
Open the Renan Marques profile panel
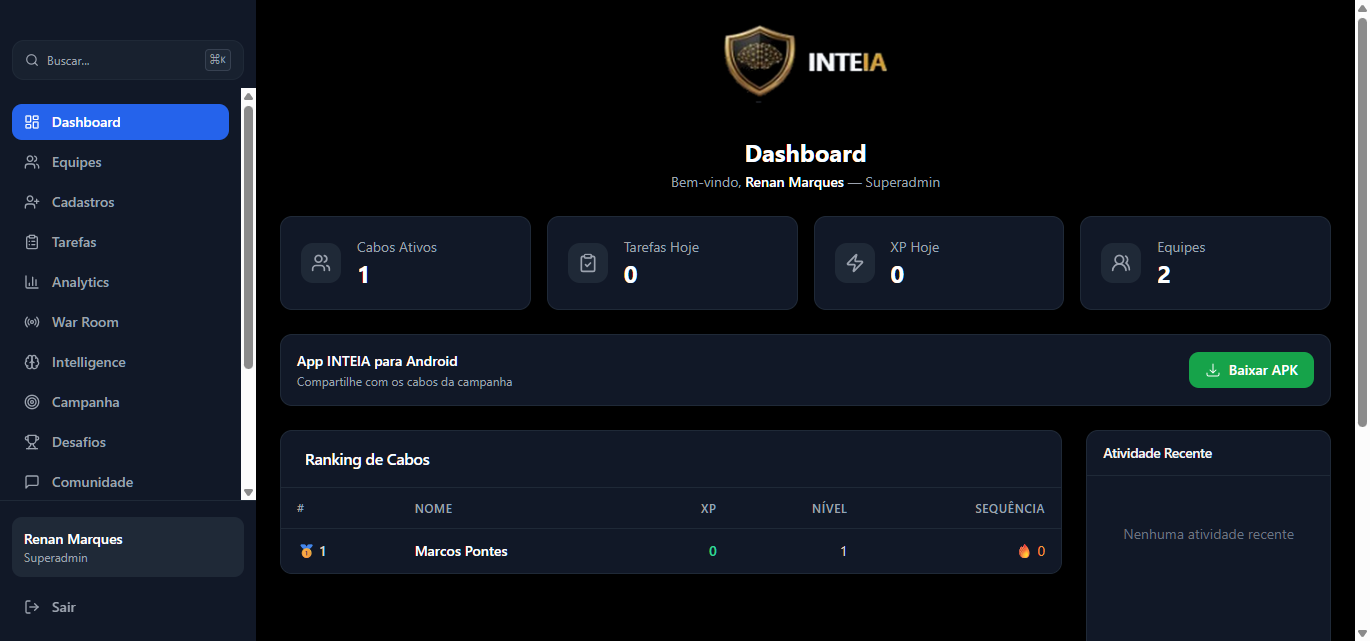point(127,547)
